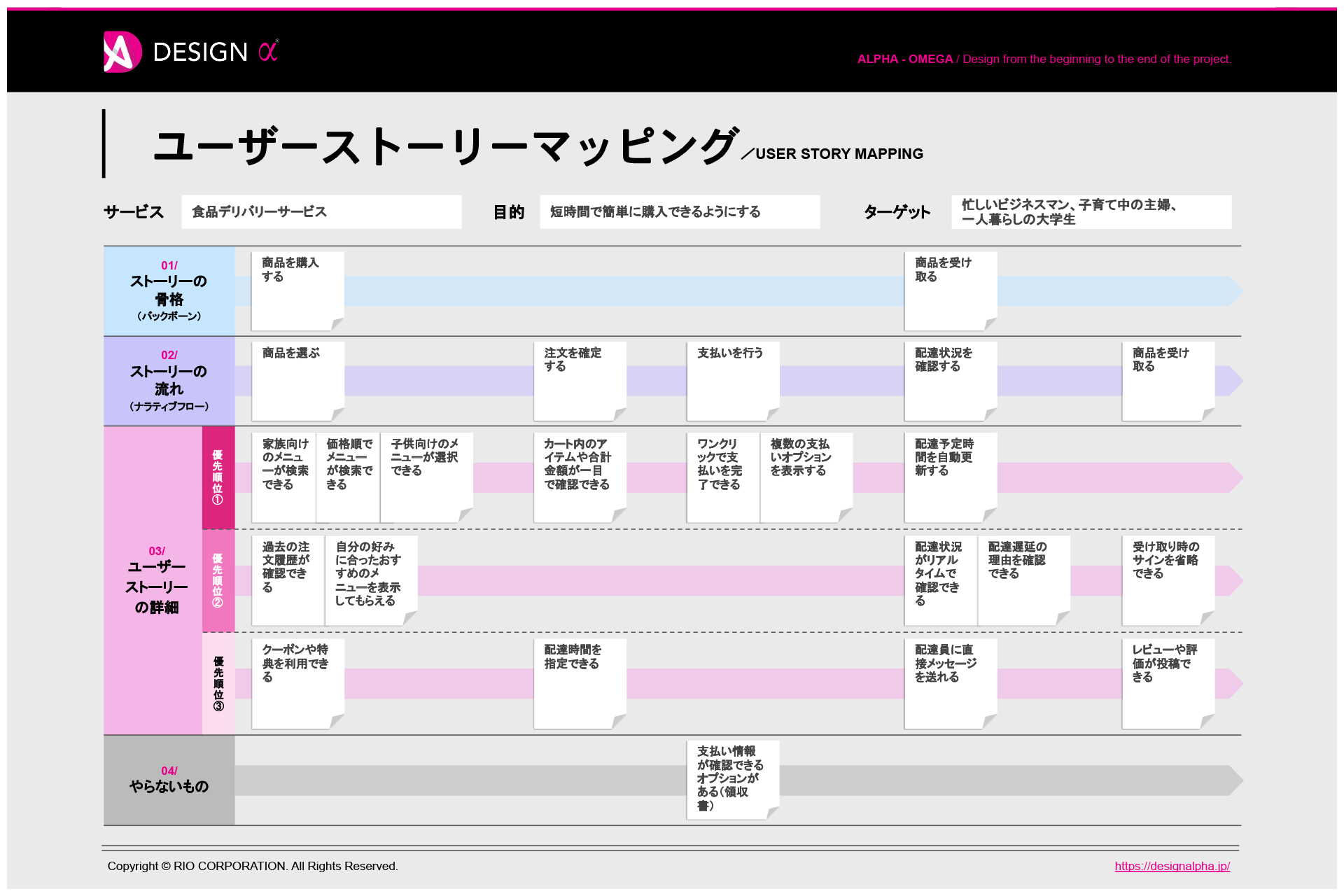Select the クーポンや特典を利用できる note
This screenshot has width=1344, height=896.
click(x=297, y=684)
